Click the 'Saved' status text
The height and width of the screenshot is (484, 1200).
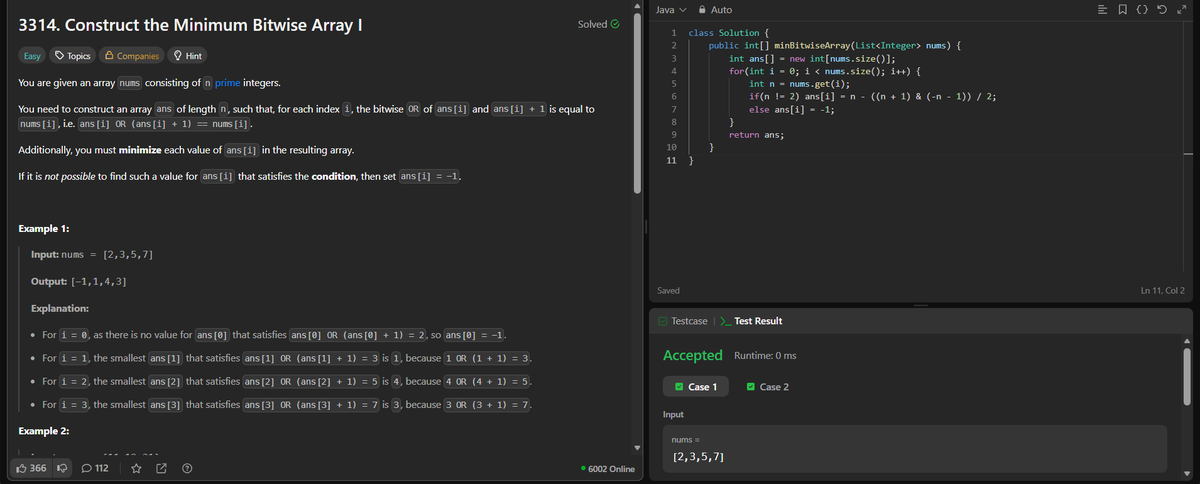(668, 290)
